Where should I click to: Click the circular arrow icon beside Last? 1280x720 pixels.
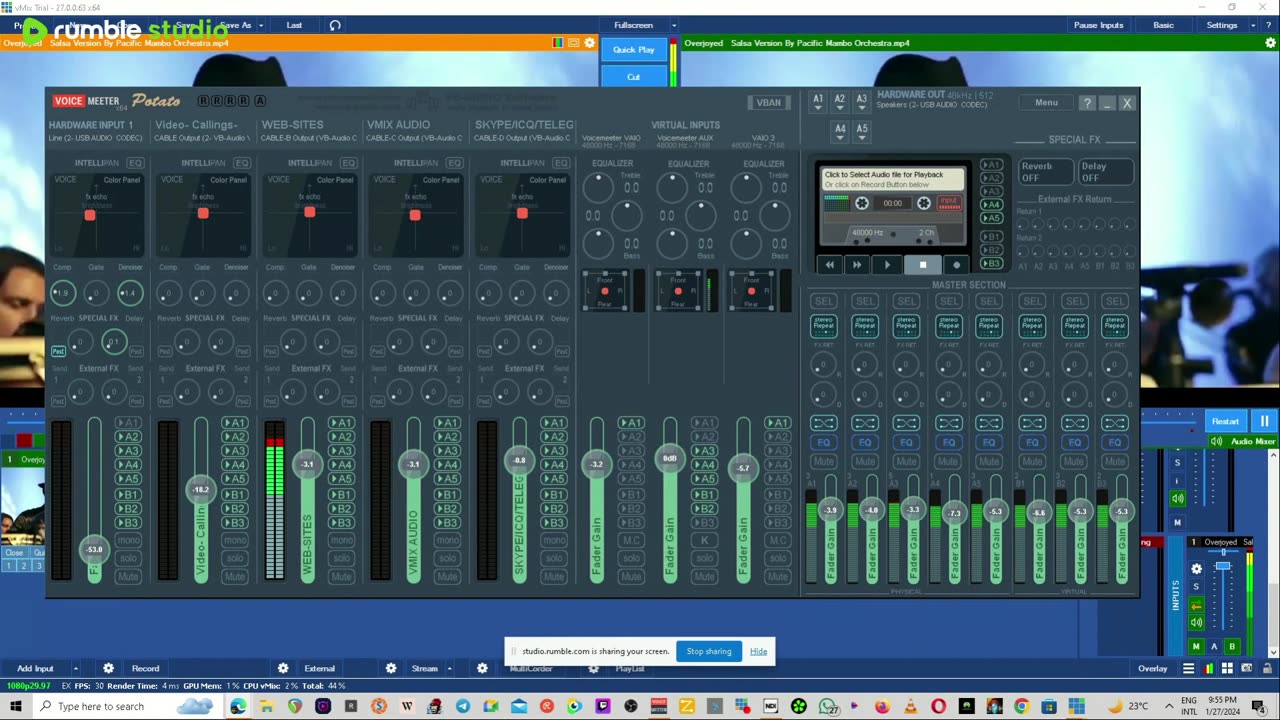tap(335, 25)
